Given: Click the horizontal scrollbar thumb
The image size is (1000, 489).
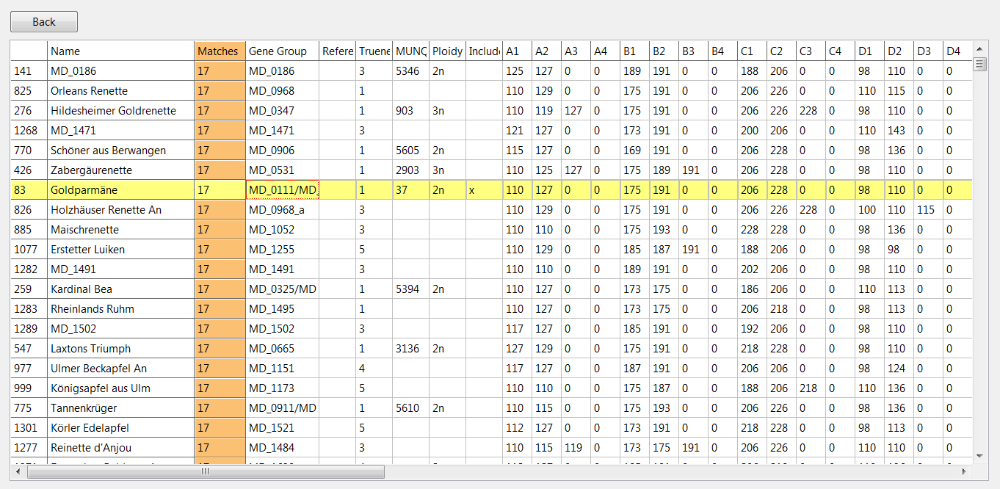Looking at the screenshot, I should pos(205,471).
